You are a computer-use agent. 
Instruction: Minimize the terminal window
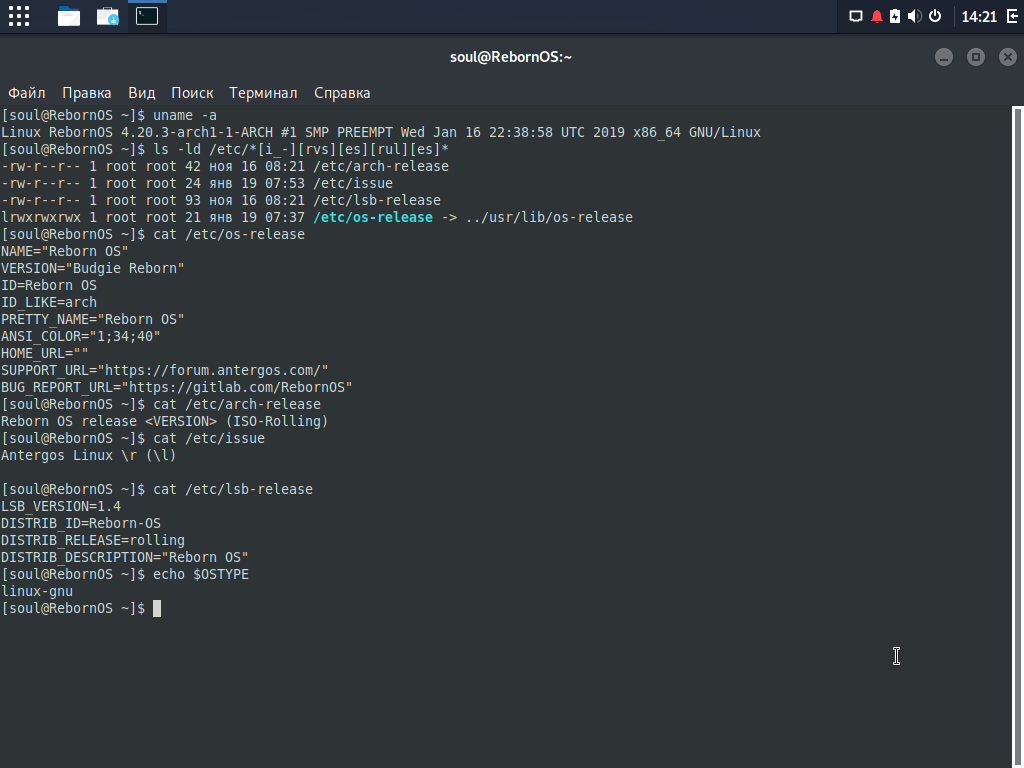pyautogui.click(x=944, y=57)
